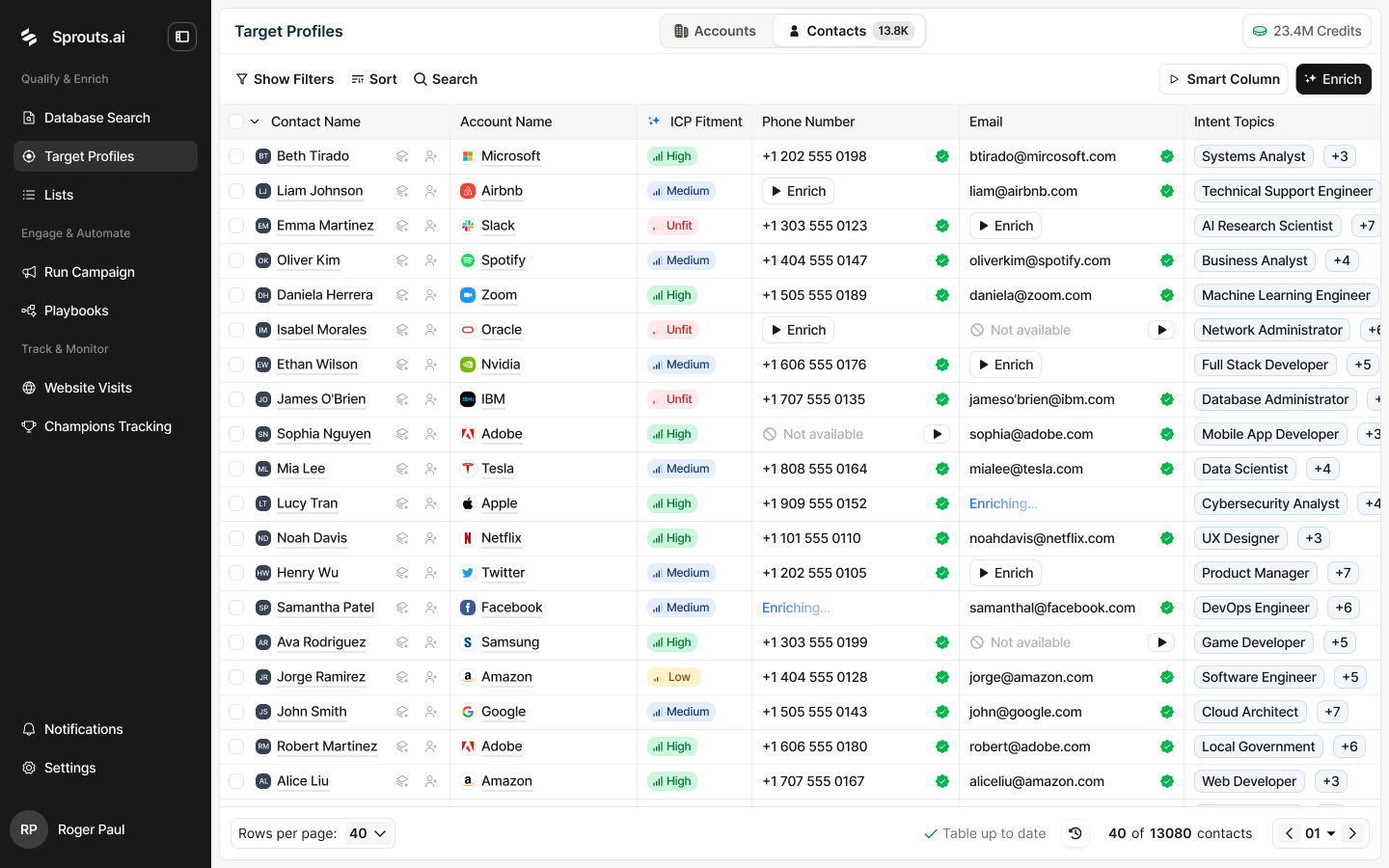Click the add-person icon for Beth Tirado

(x=431, y=156)
